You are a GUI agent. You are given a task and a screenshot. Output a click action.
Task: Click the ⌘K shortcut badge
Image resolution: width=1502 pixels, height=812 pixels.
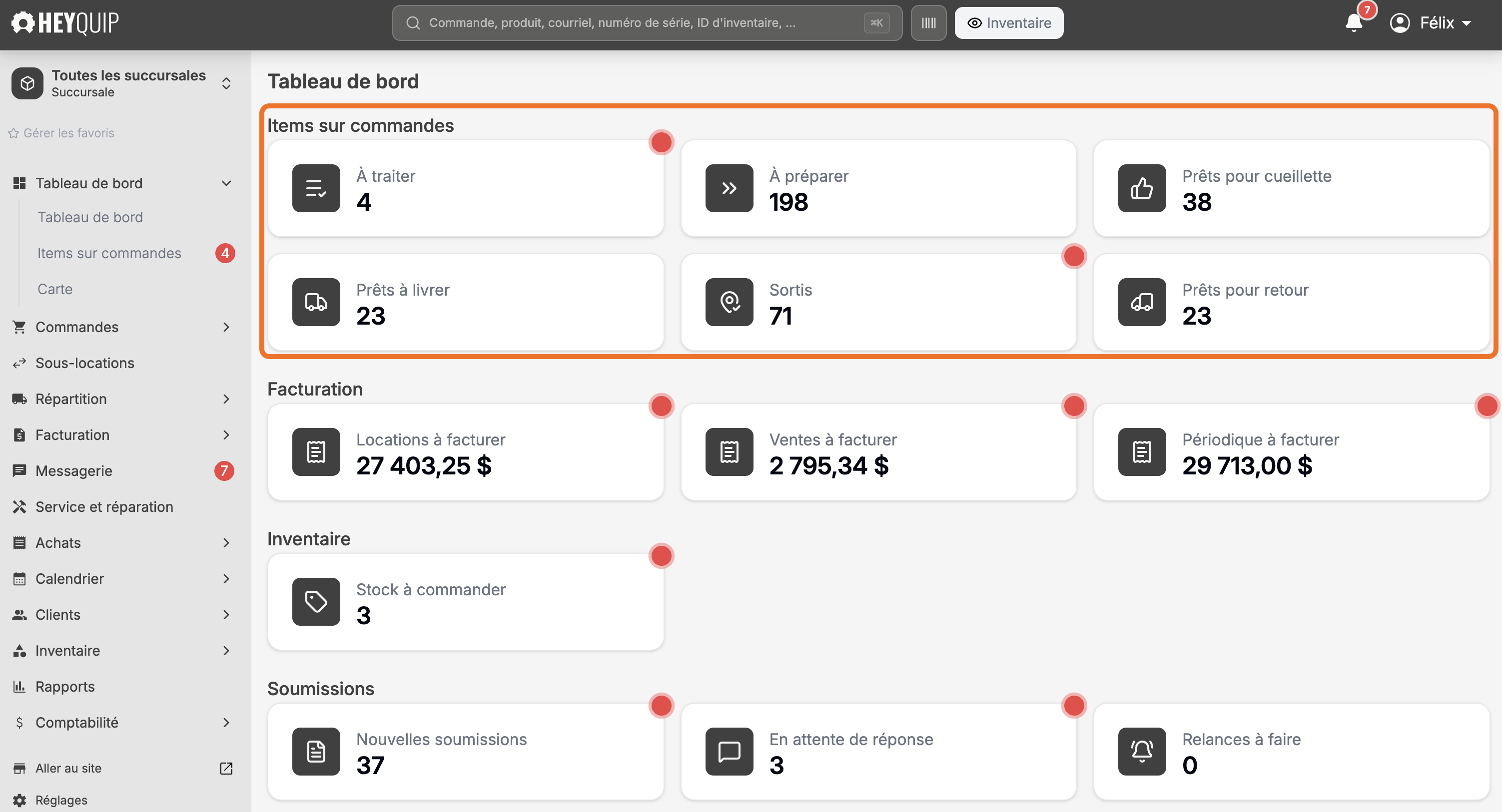[876, 23]
